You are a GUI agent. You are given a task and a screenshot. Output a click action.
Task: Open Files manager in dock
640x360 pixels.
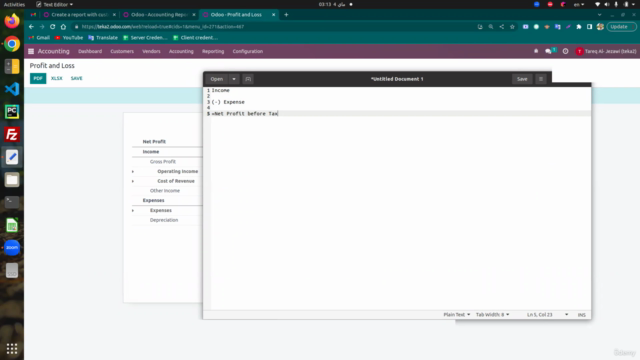12,180
